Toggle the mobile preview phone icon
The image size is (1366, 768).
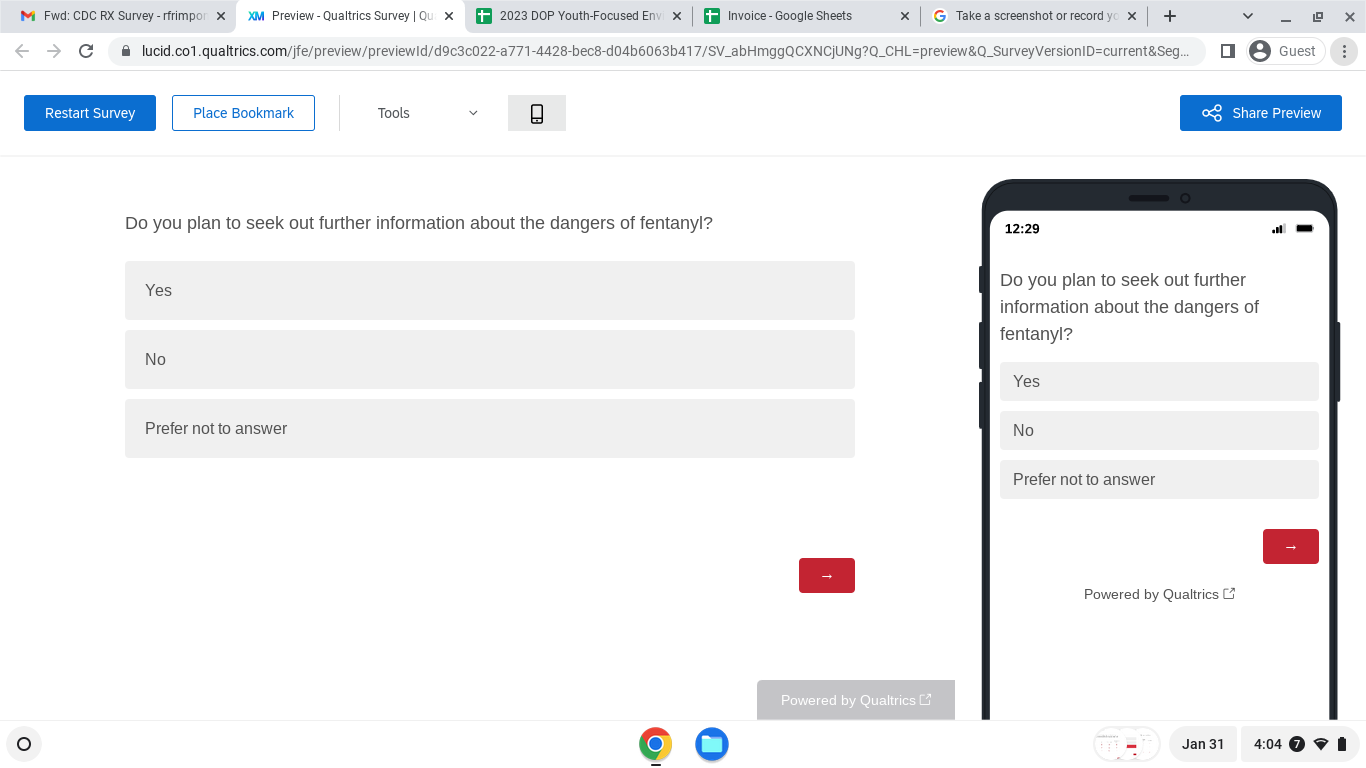[536, 113]
